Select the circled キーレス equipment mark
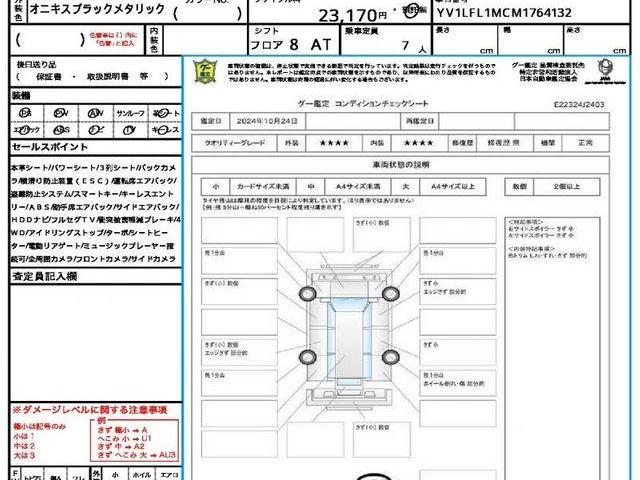Screen dimensions: 640x480 [165, 130]
